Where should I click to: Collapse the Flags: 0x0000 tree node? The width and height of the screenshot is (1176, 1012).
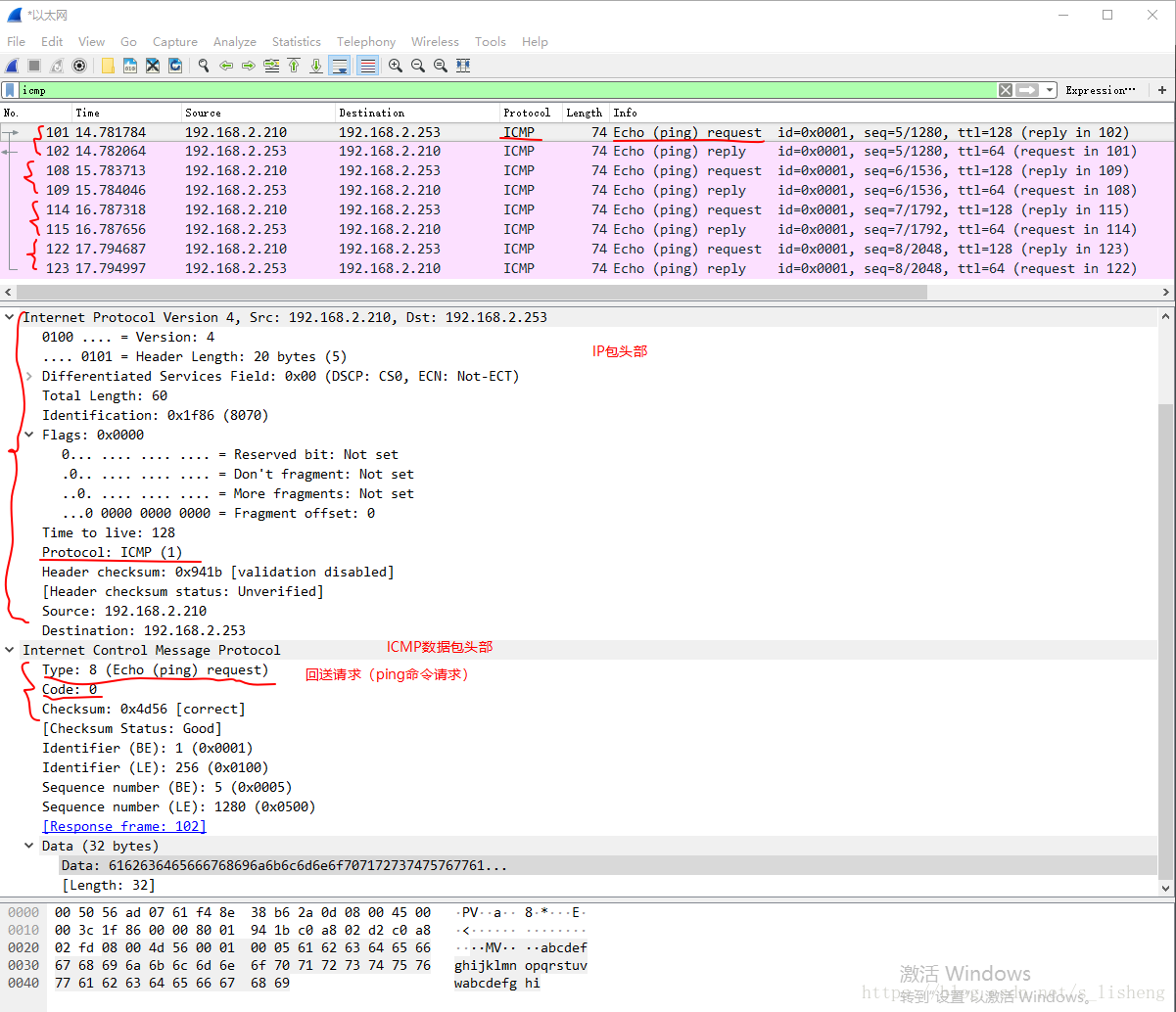(29, 435)
